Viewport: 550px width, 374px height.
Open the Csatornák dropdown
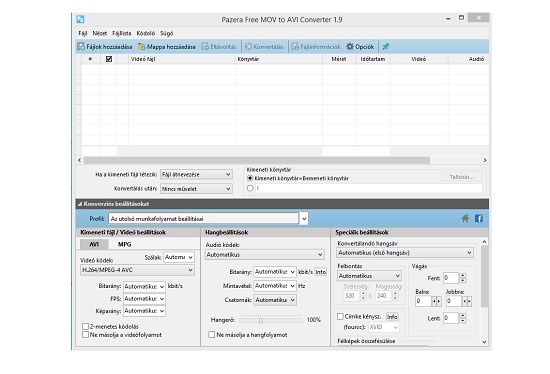tap(275, 300)
